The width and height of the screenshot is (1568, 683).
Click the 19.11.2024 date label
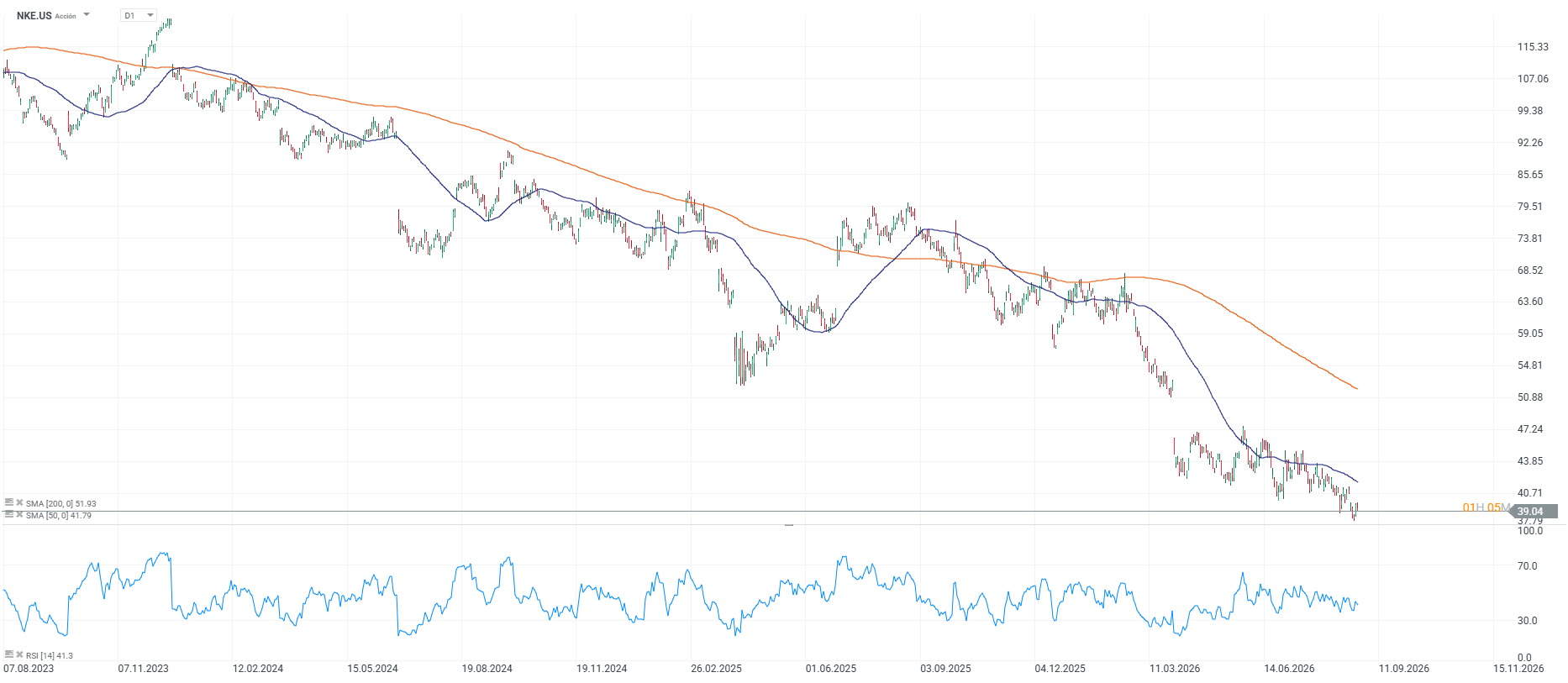602,669
